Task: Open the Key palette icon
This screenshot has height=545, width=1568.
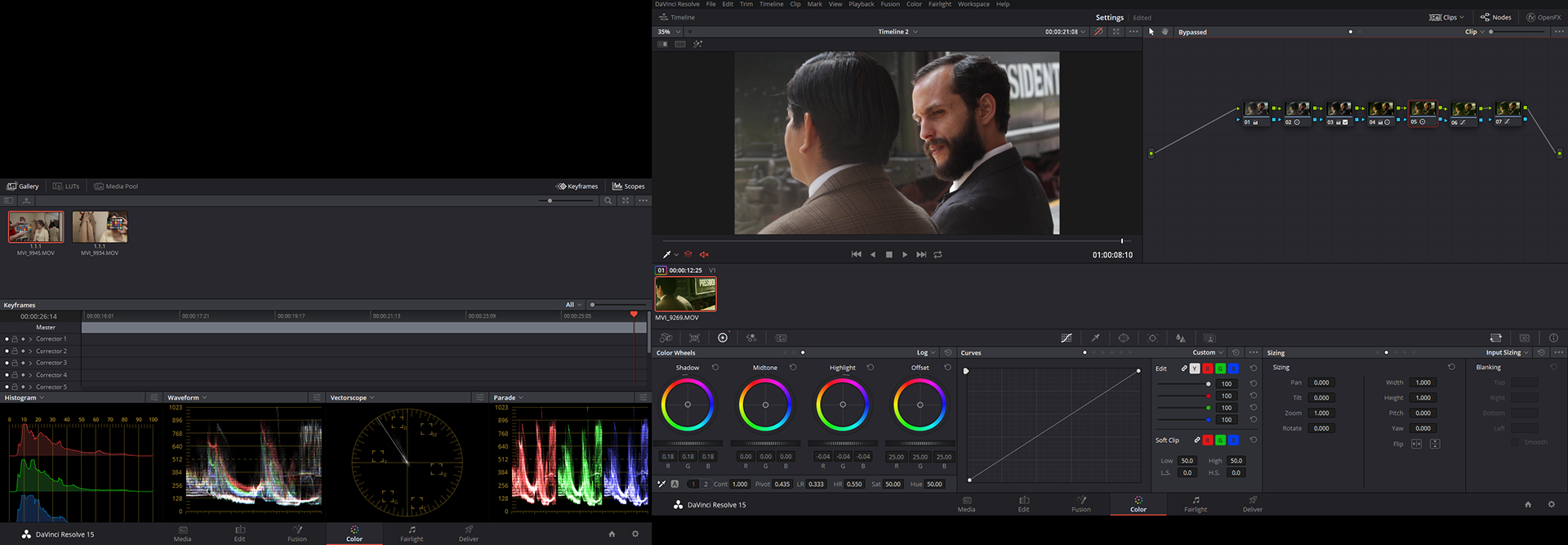Action: click(x=1209, y=337)
